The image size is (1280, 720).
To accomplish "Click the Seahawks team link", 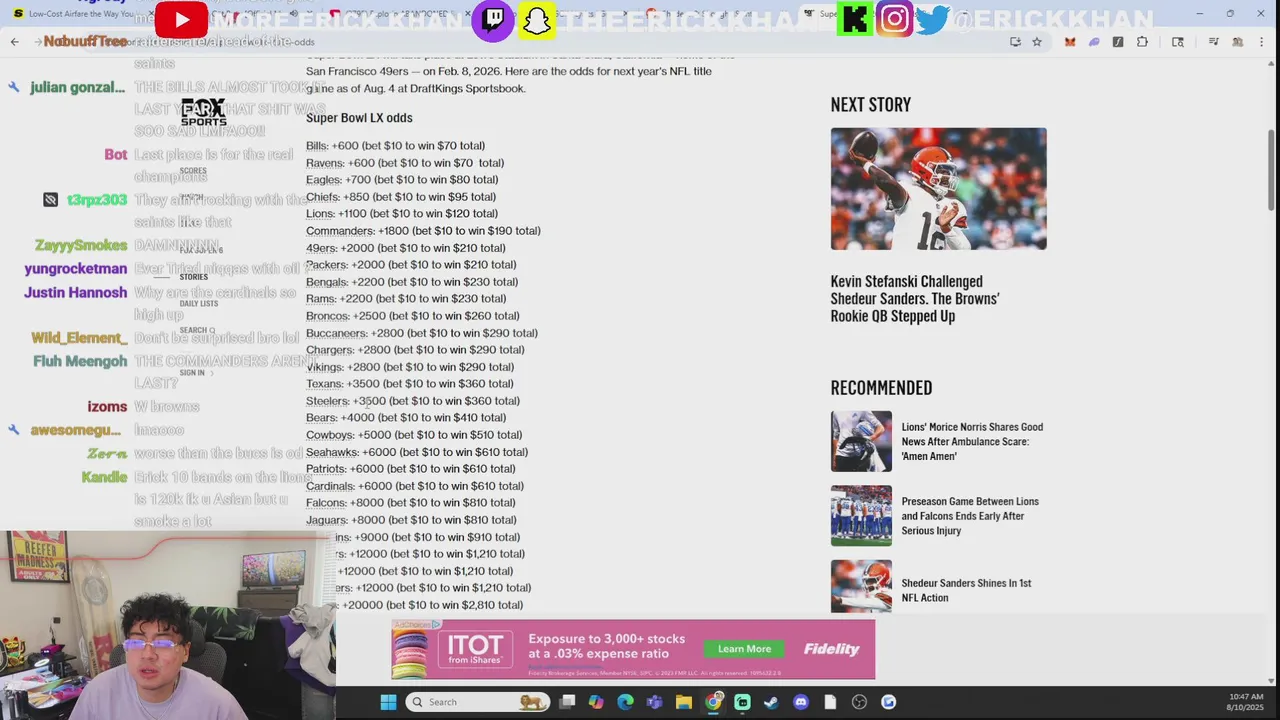I will (x=332, y=452).
